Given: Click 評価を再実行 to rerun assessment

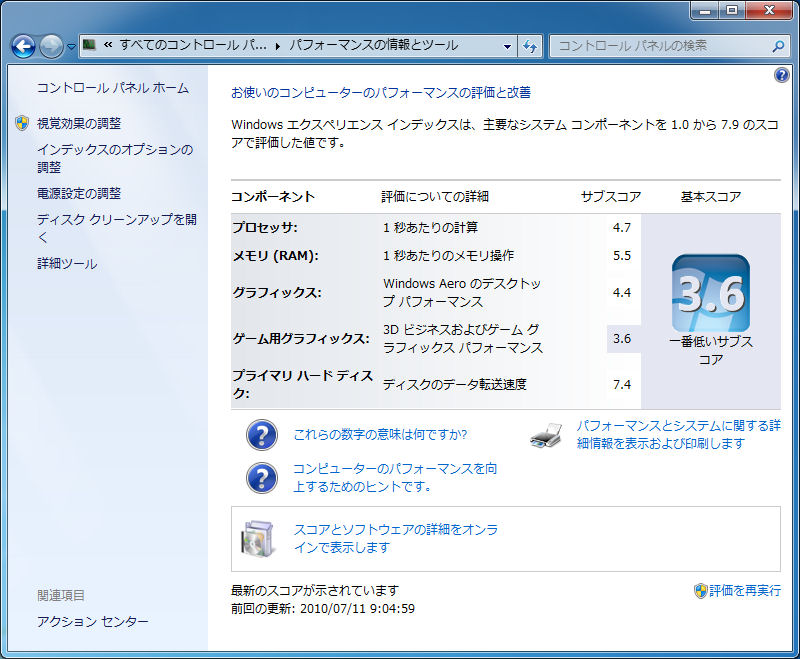Looking at the screenshot, I should (744, 591).
